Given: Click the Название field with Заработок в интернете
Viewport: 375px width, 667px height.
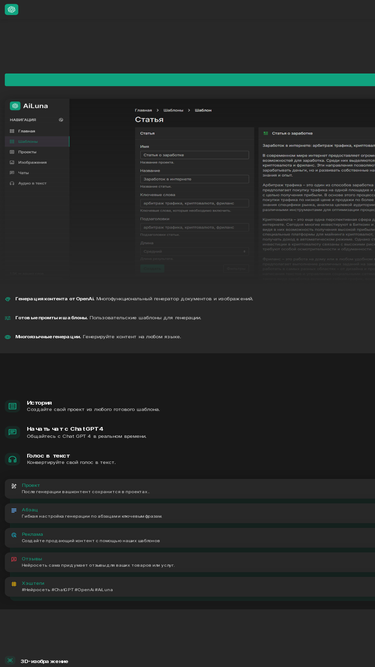Looking at the screenshot, I should pyautogui.click(x=194, y=179).
